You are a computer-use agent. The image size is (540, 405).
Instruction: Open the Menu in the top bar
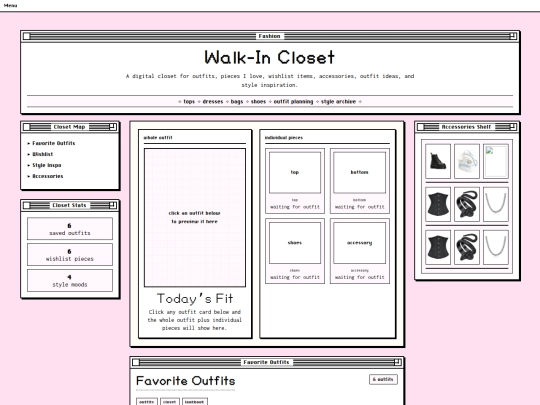point(10,5)
